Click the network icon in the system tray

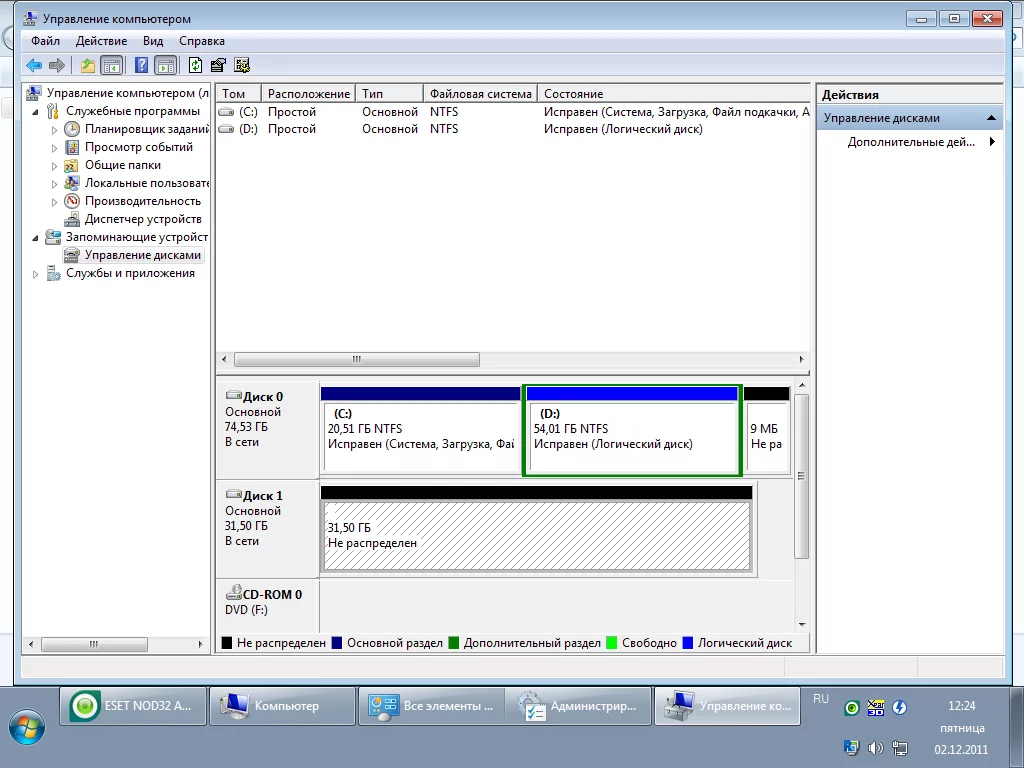[900, 748]
